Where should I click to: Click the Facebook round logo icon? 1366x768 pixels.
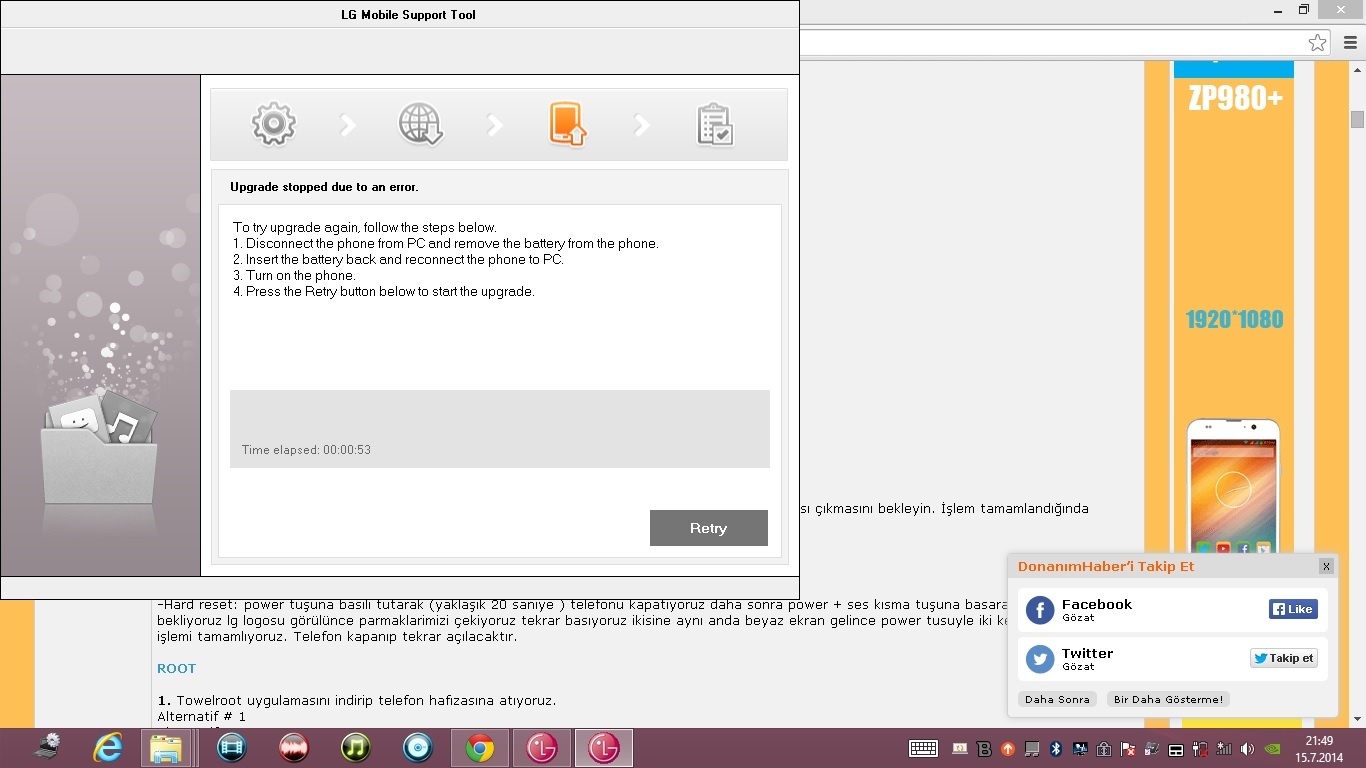tap(1040, 610)
